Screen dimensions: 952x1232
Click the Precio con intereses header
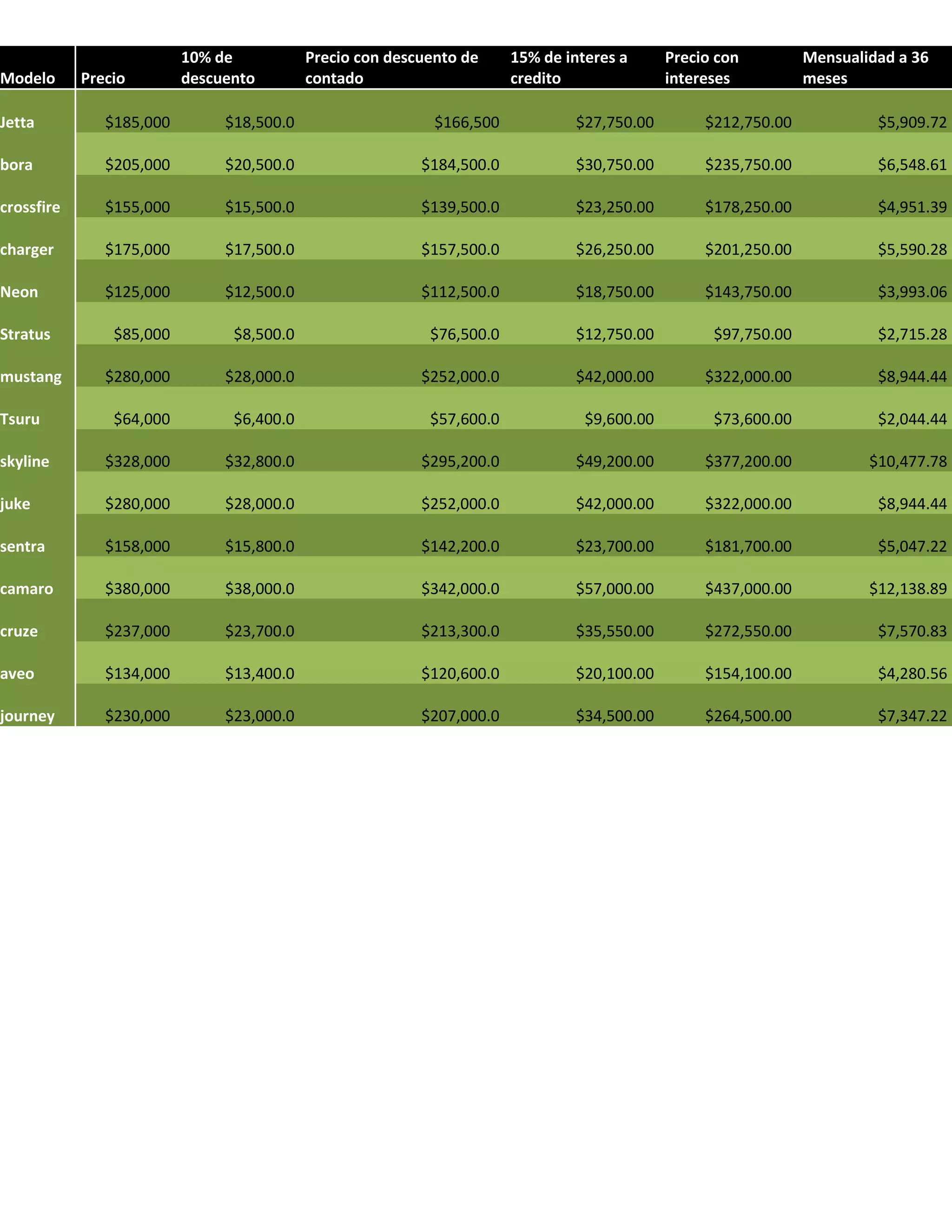(x=701, y=68)
